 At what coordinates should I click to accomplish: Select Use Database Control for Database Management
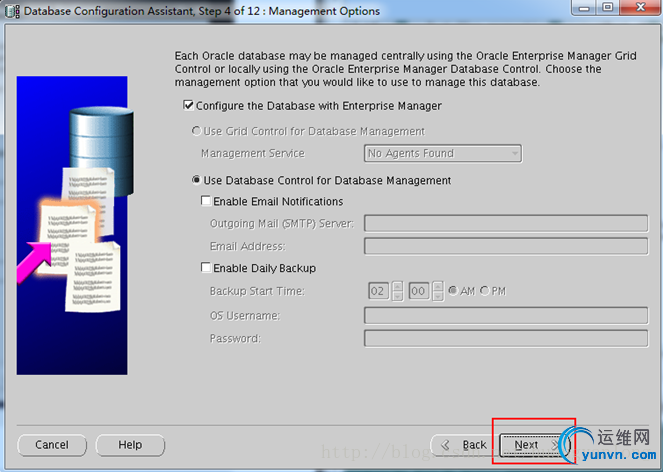(196, 180)
